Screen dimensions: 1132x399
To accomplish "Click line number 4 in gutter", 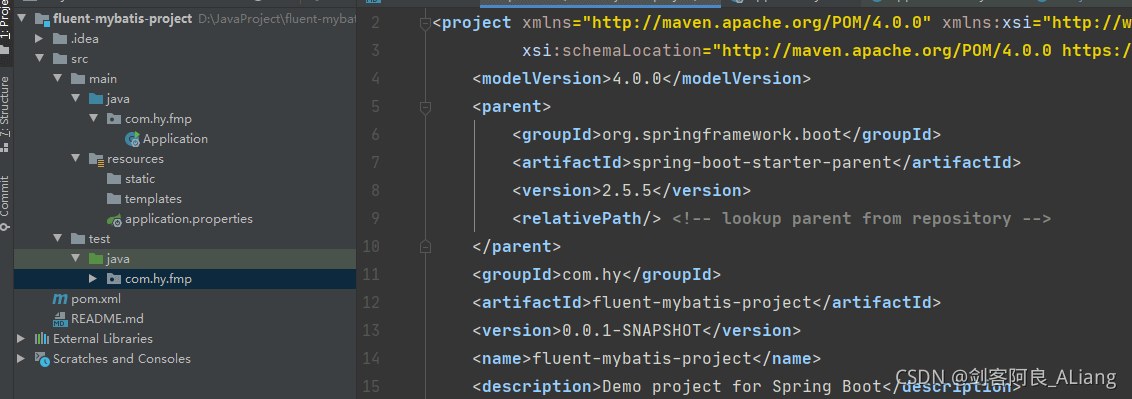I will click(375, 79).
